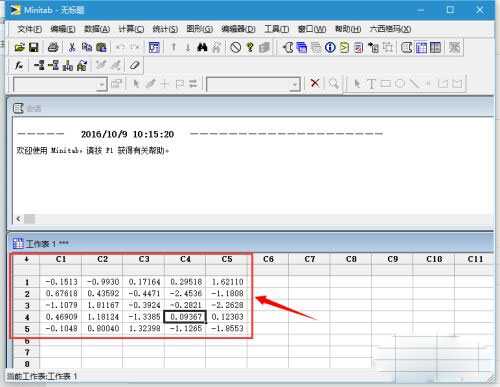The width and height of the screenshot is (500, 387).
Task: Click the Move Columns icon
Action: tap(82, 65)
